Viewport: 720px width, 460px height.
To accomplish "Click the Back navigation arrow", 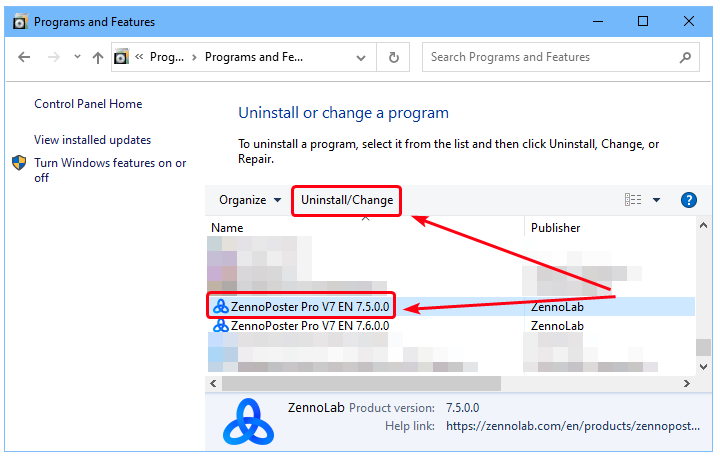I will 24,58.
